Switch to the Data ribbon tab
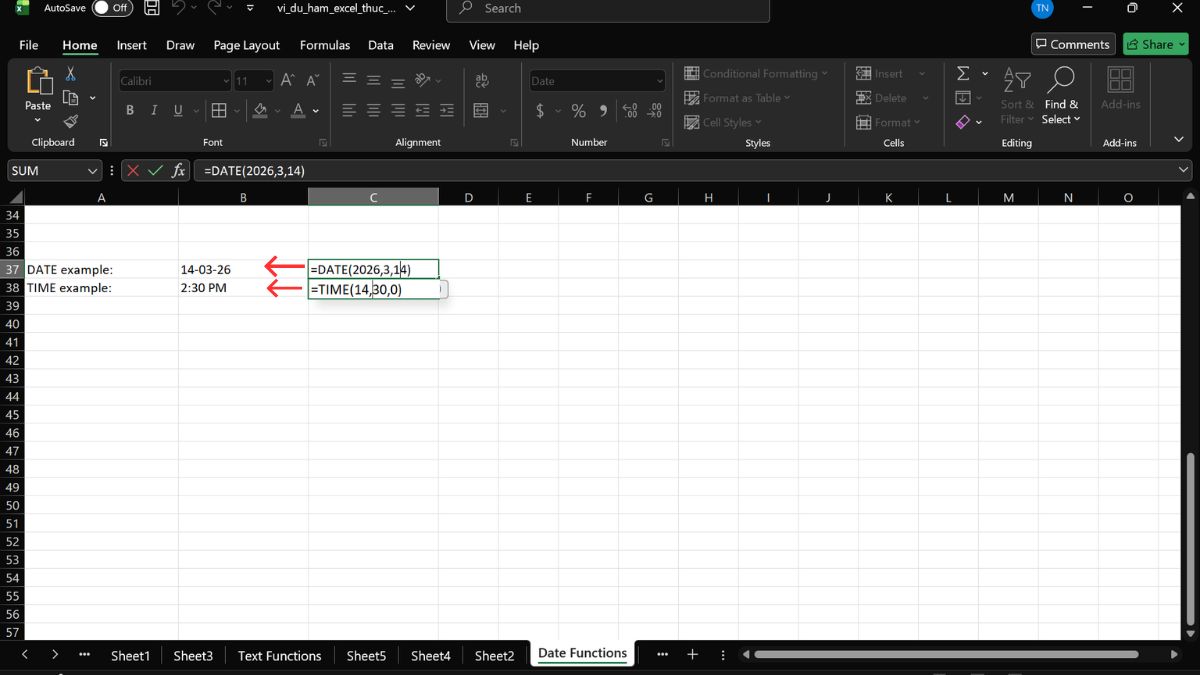 380,45
